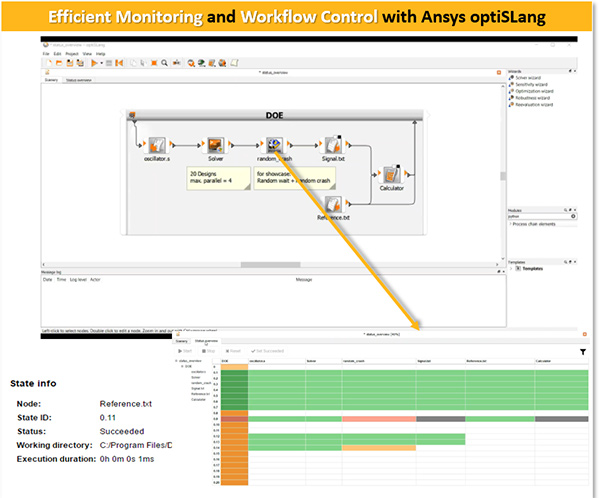Click the Optimization wizard toolbar icon
Viewport: 600px width, 498px height.
(x=212, y=63)
